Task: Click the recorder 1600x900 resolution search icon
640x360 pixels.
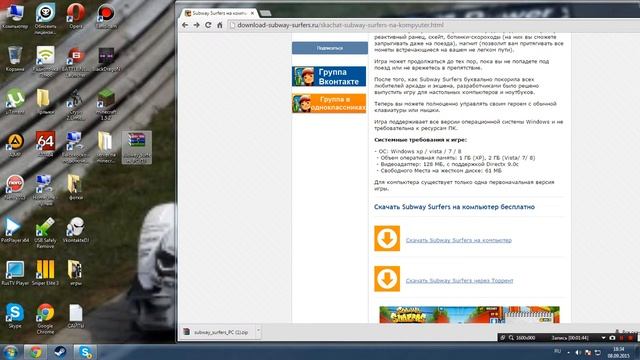Action: [511, 338]
